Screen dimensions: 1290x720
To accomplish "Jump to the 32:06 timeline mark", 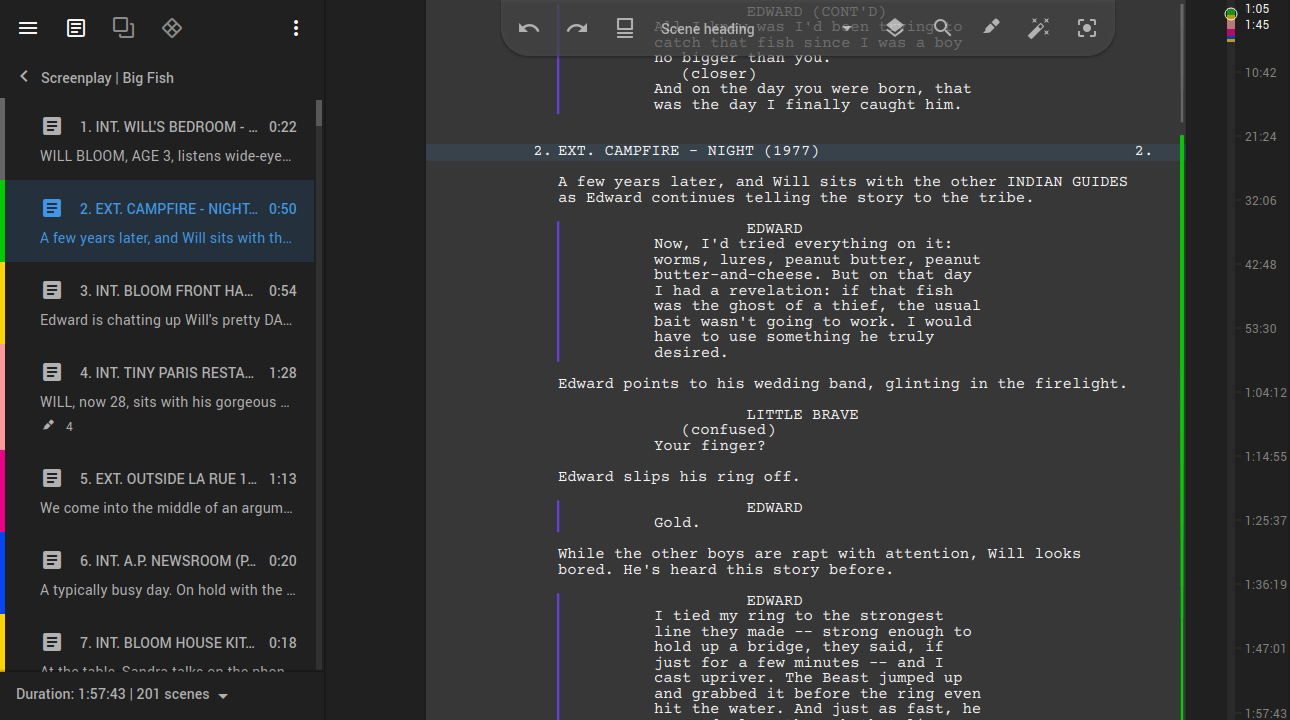I will click(x=1260, y=201).
